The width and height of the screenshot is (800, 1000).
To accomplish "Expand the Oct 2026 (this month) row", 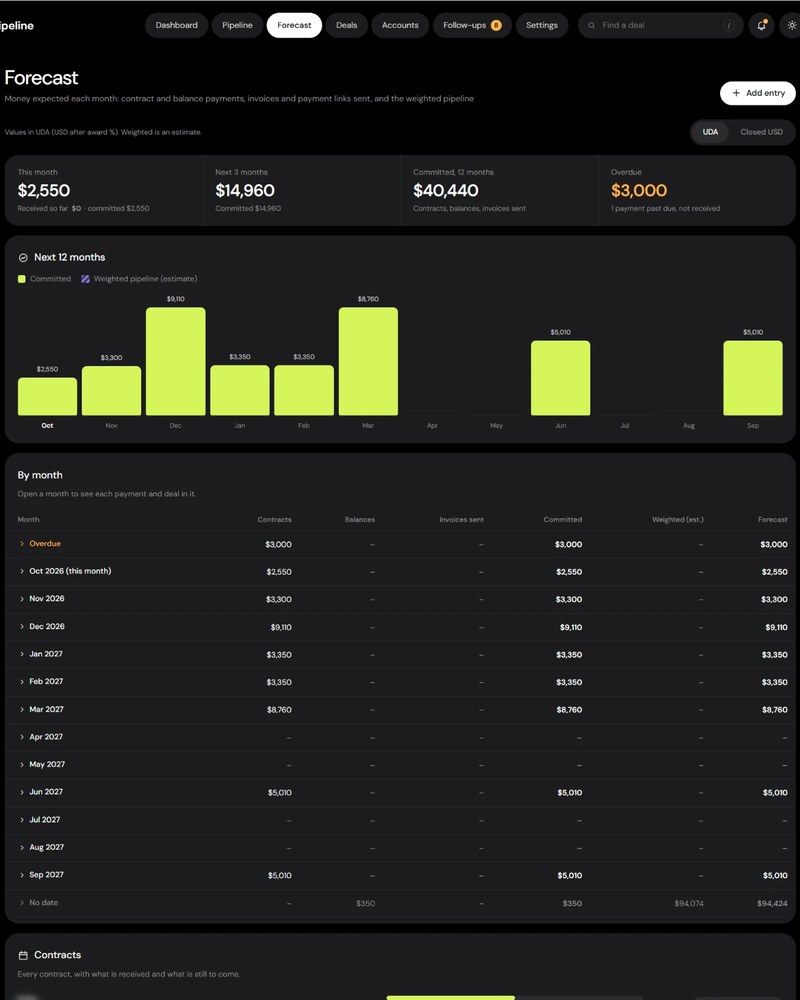I will click(x=400, y=571).
